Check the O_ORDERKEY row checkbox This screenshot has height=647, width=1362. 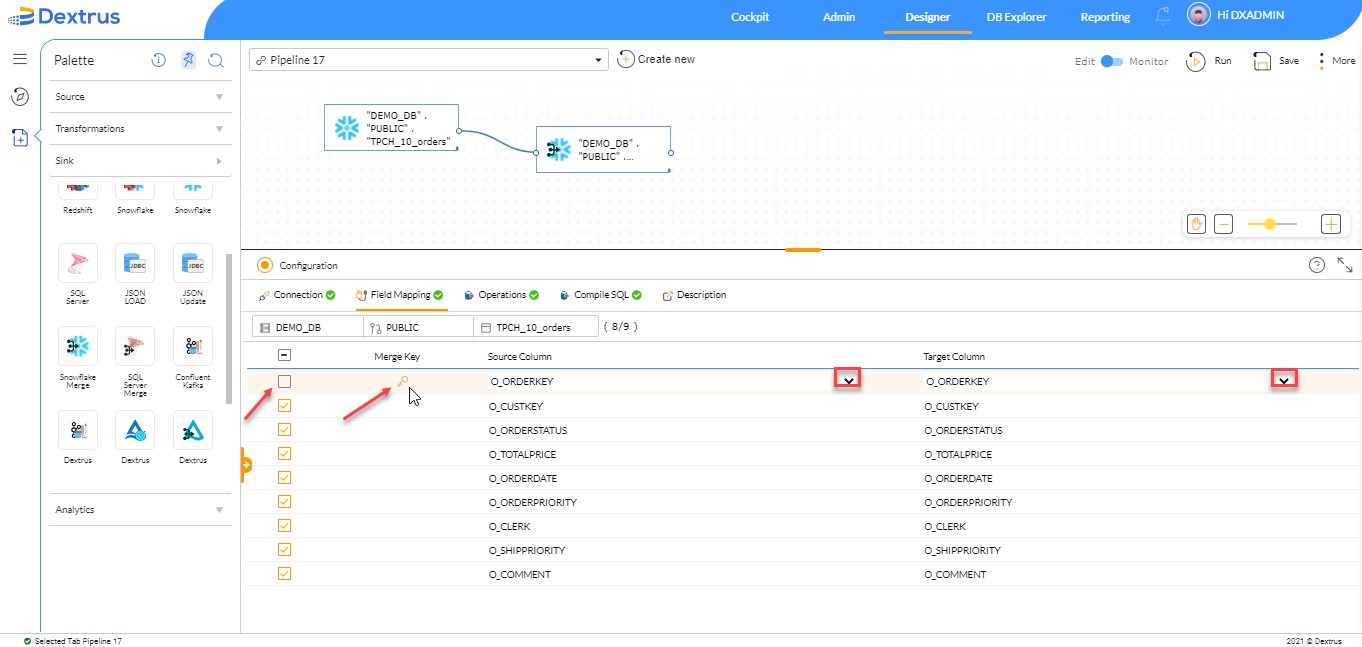285,381
